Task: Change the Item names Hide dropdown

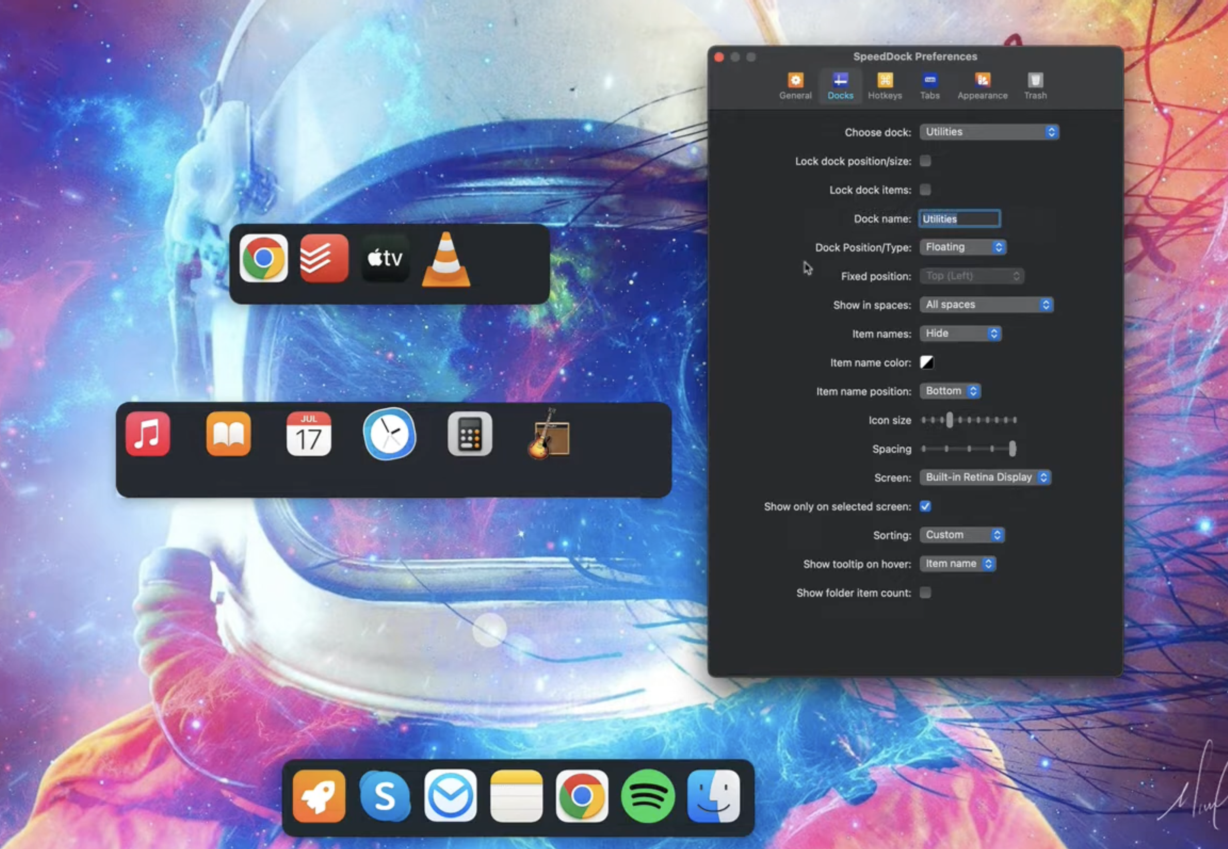Action: (x=960, y=334)
